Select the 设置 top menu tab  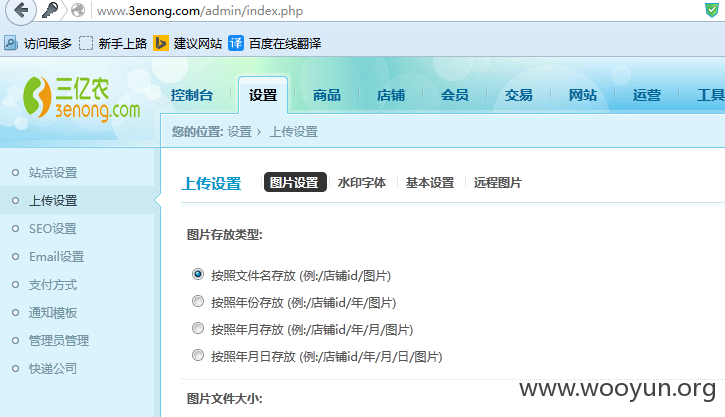(x=263, y=95)
